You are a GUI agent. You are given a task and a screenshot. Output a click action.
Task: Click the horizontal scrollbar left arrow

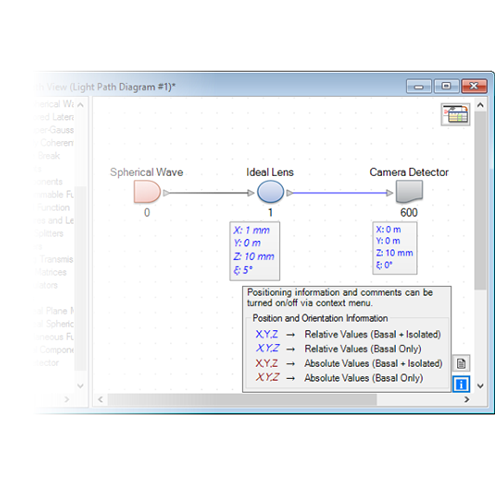[x=100, y=399]
